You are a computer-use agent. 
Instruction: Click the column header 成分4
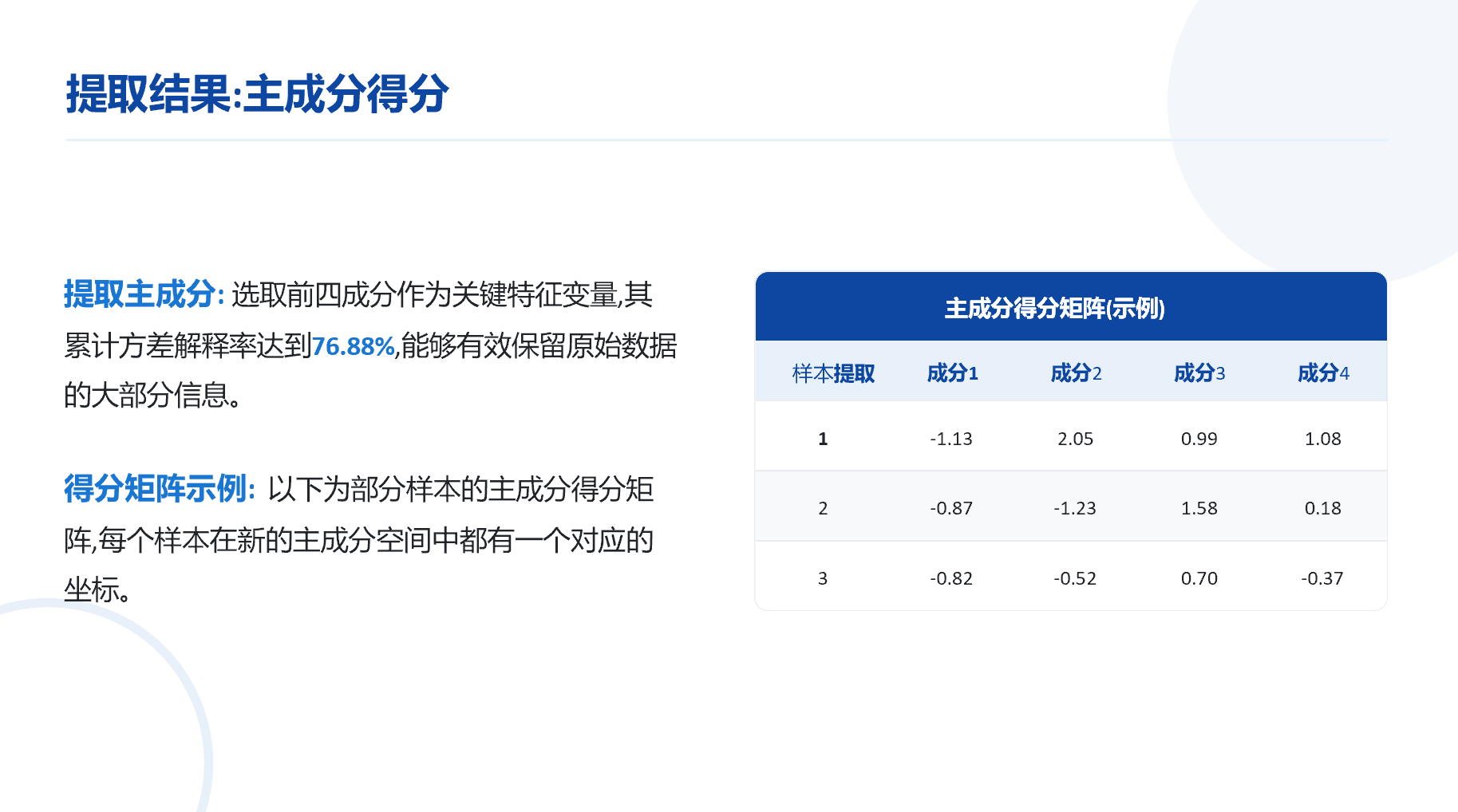coord(1323,372)
